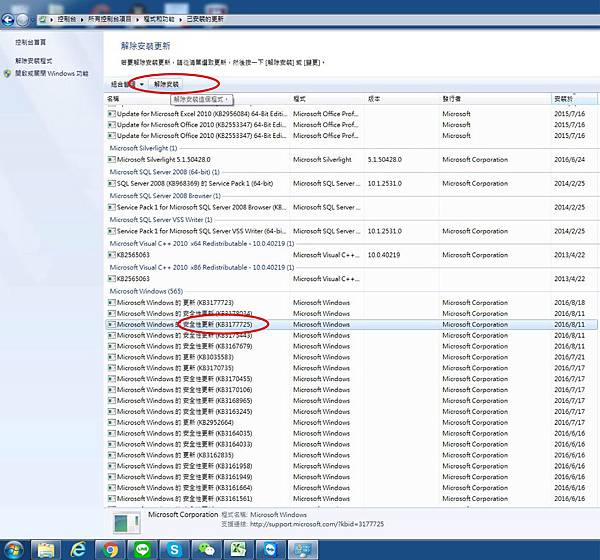The image size is (600, 560).
Task: Click the icon of the KB3035583 update row
Action: tap(111, 357)
